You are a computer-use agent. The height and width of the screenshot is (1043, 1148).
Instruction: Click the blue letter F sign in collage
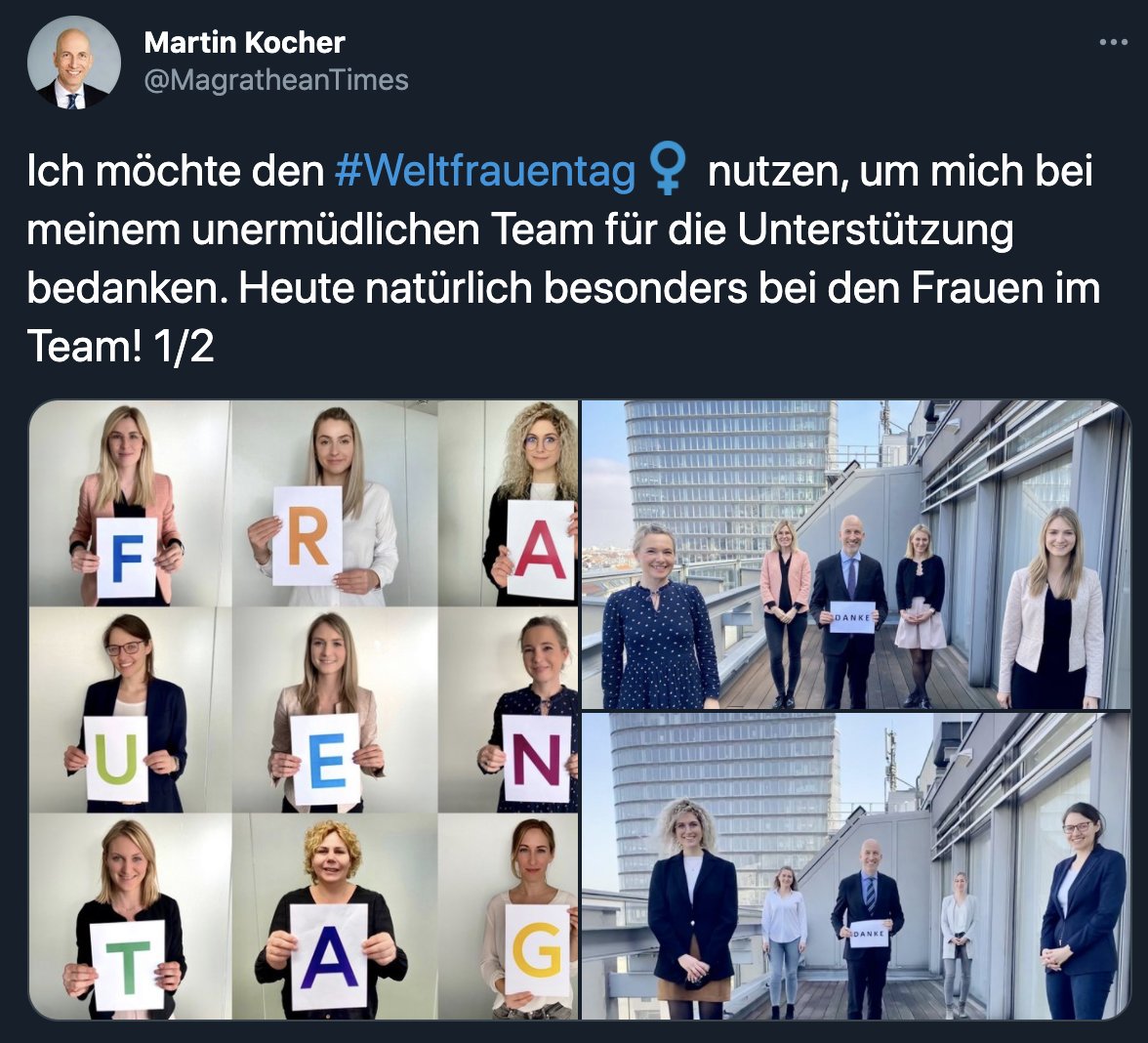tap(127, 558)
